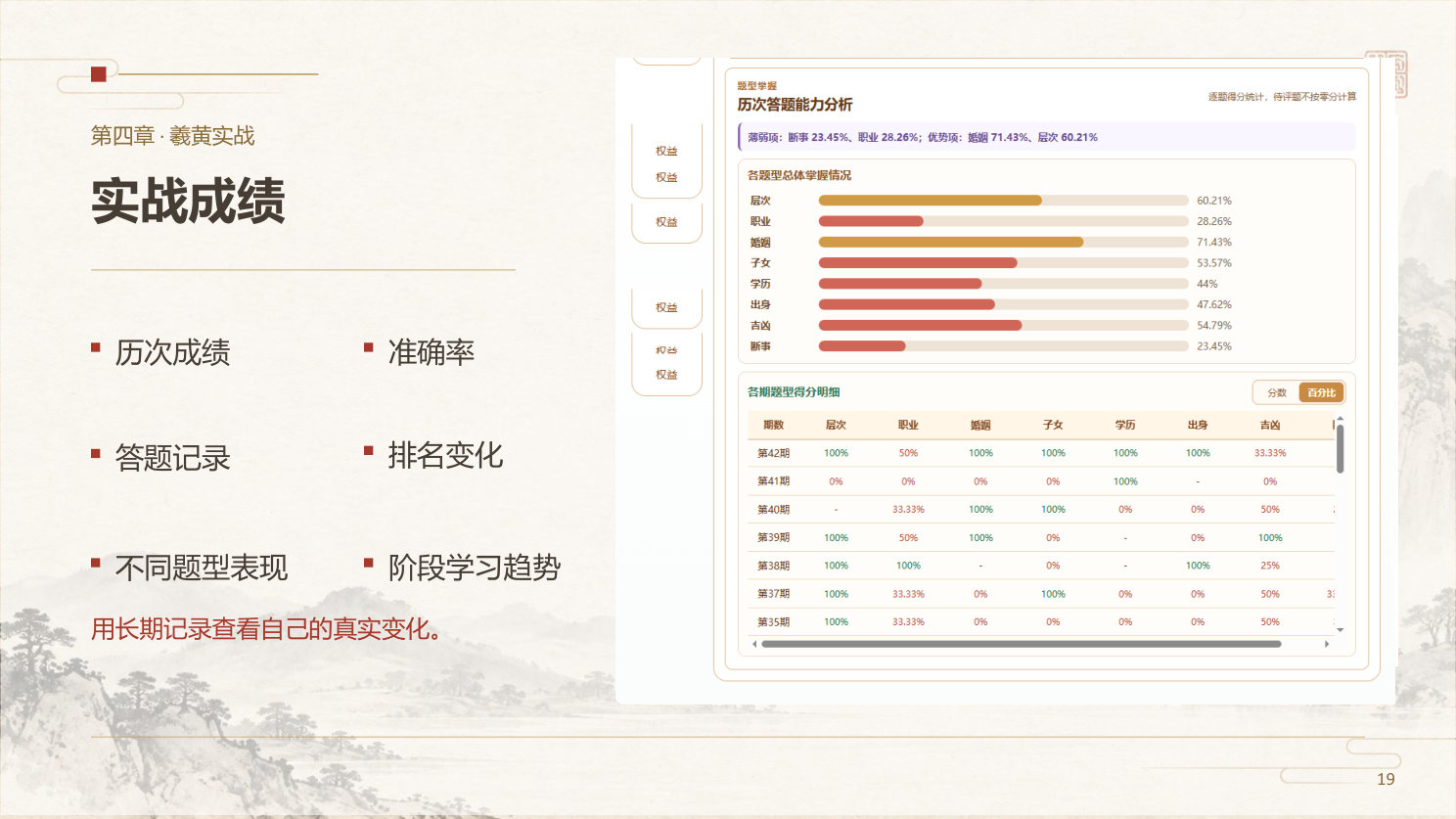Viewport: 1456px width, 819px height.
Task: Click the 历次答题能力分析 heading
Action: click(x=795, y=105)
